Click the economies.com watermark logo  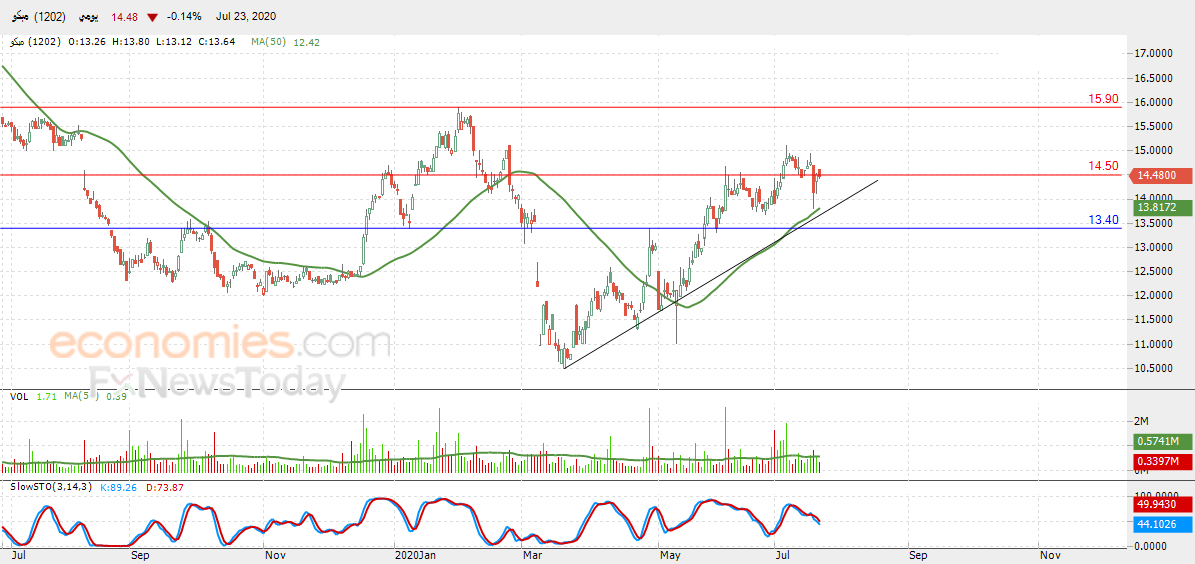tap(220, 344)
